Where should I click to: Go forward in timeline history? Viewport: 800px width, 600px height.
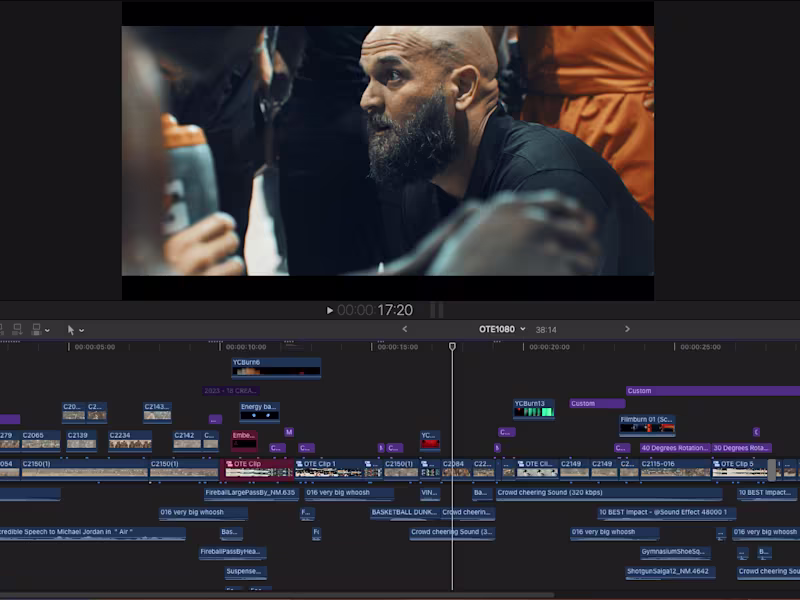tap(627, 329)
